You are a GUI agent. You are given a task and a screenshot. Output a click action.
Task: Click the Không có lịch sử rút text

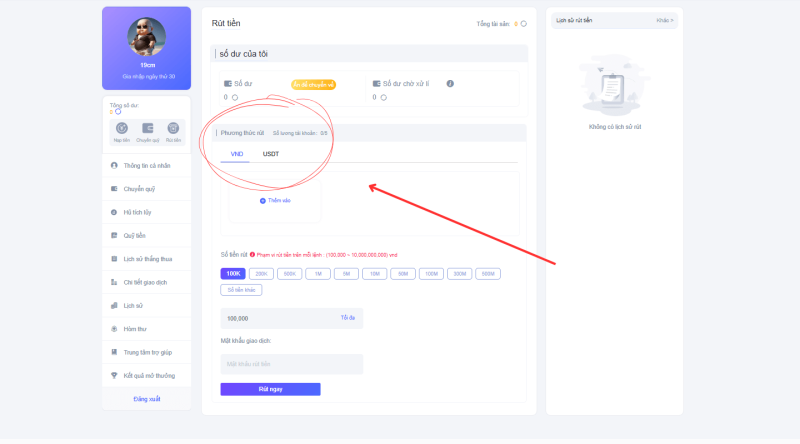click(615, 127)
